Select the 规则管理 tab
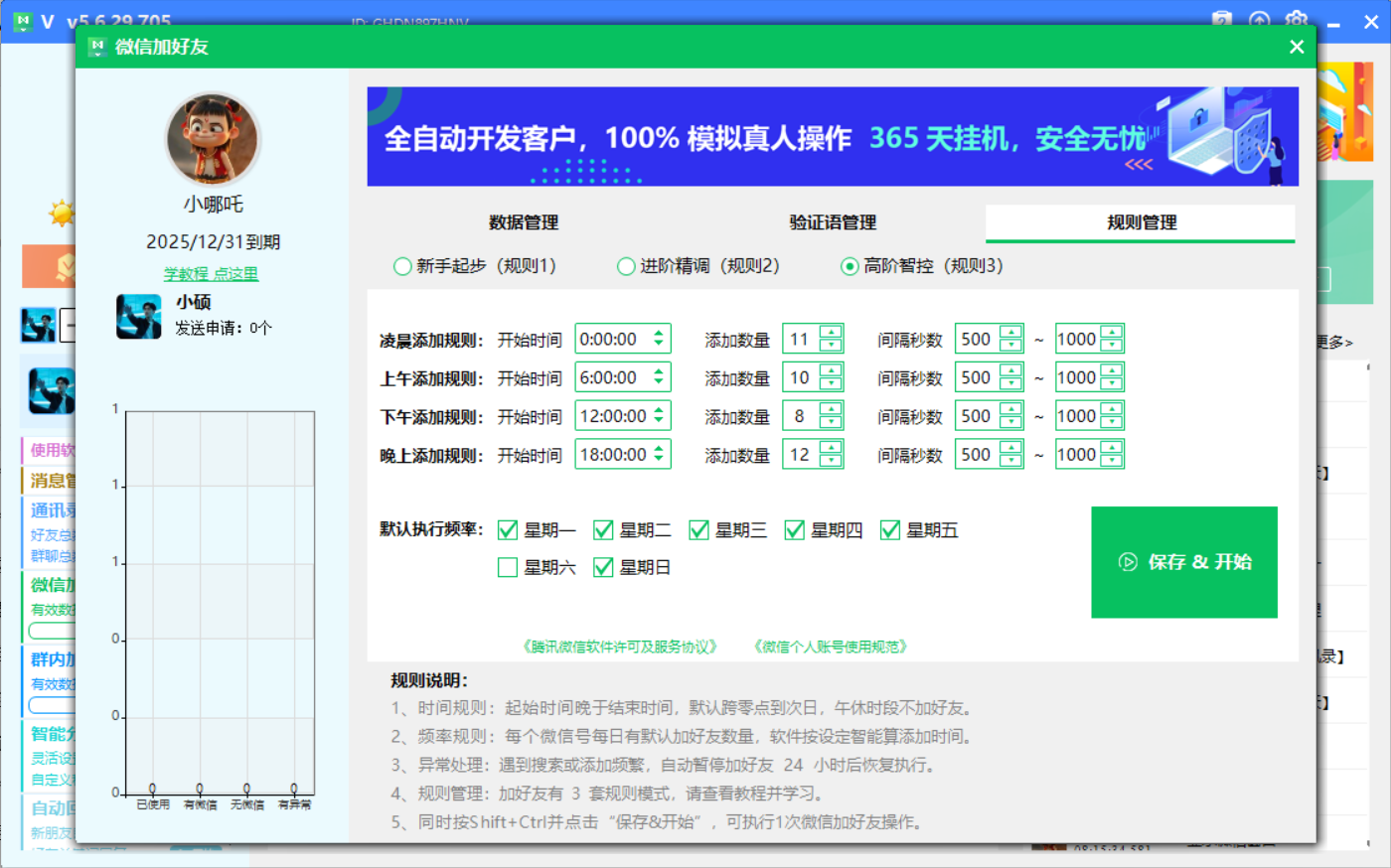 pyautogui.click(x=1141, y=222)
